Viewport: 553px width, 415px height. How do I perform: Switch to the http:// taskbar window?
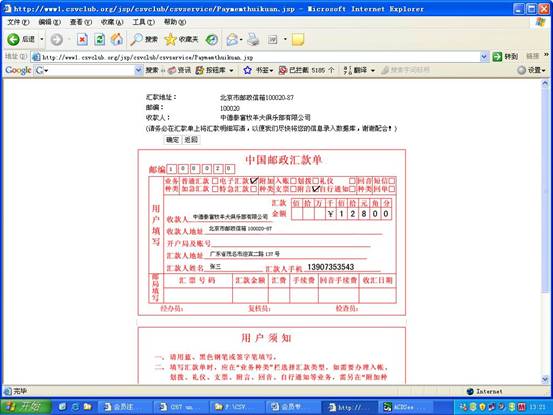pos(350,407)
